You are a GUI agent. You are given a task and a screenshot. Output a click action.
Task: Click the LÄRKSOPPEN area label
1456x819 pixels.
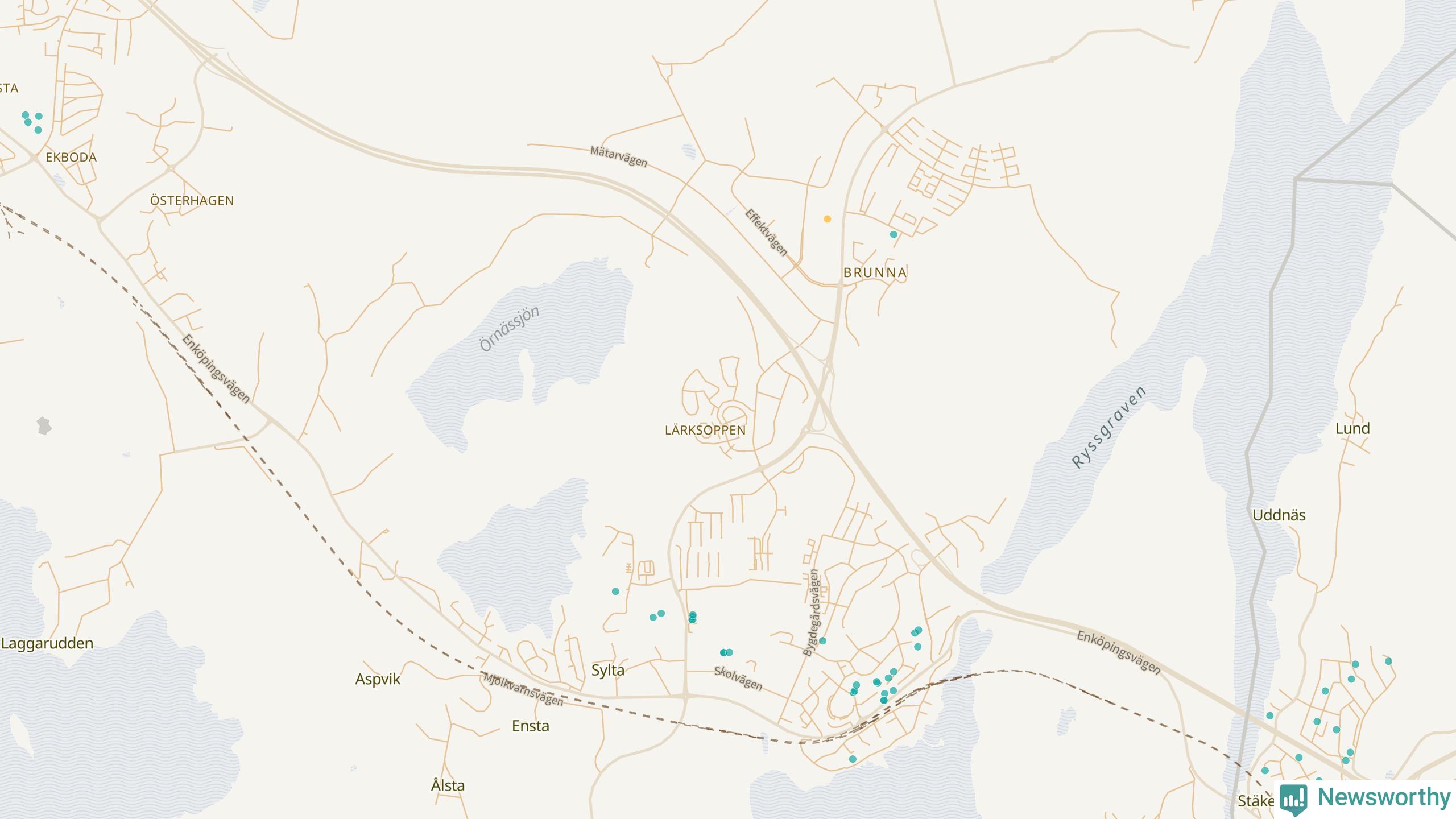pyautogui.click(x=705, y=431)
